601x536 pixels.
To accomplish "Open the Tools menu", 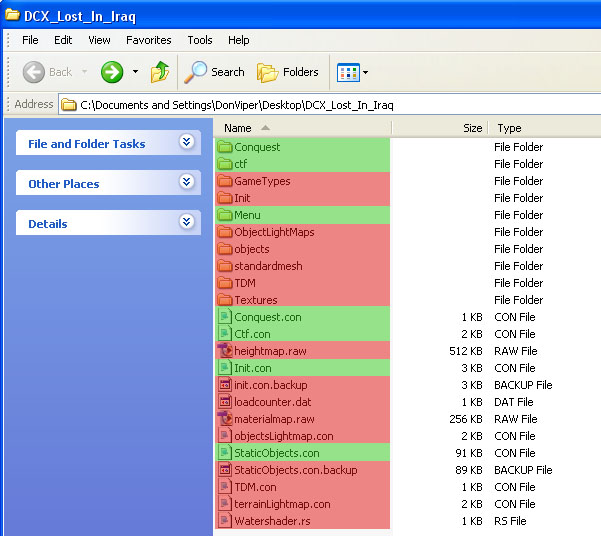I will pyautogui.click(x=200, y=40).
